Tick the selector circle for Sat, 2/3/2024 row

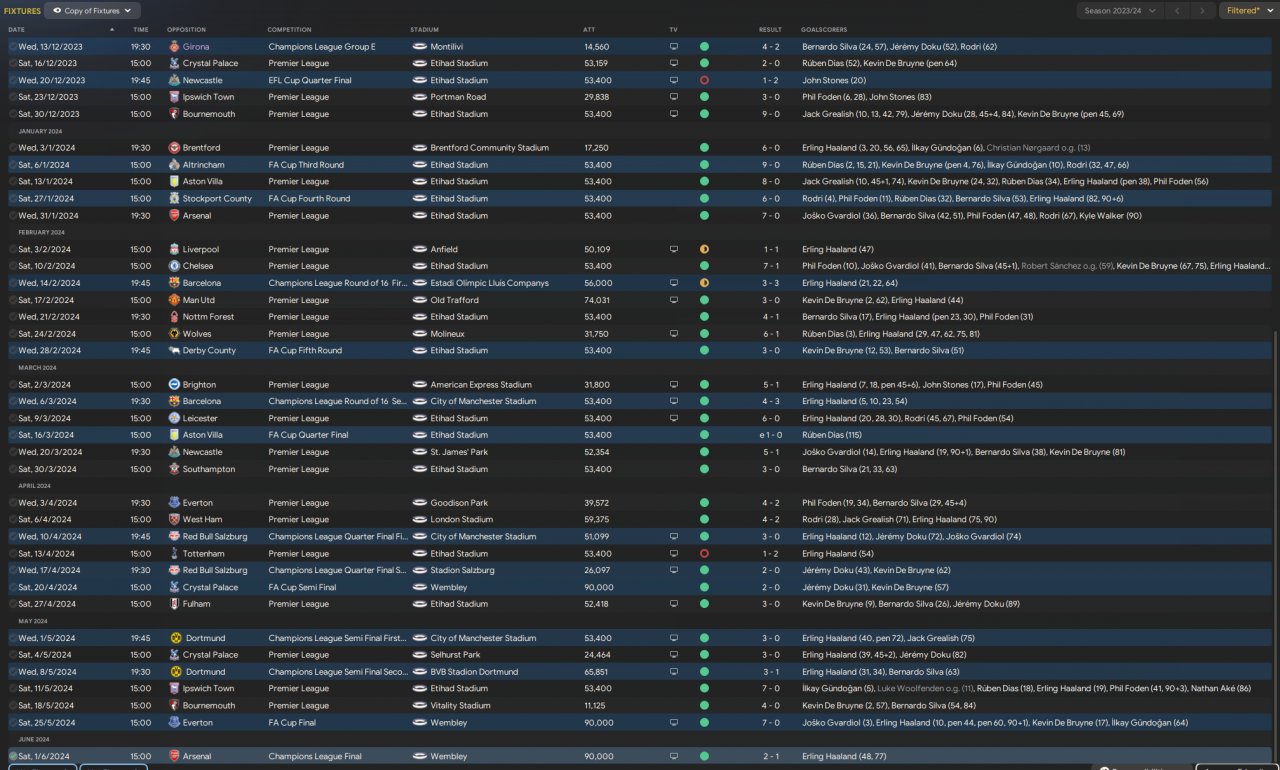(x=13, y=385)
